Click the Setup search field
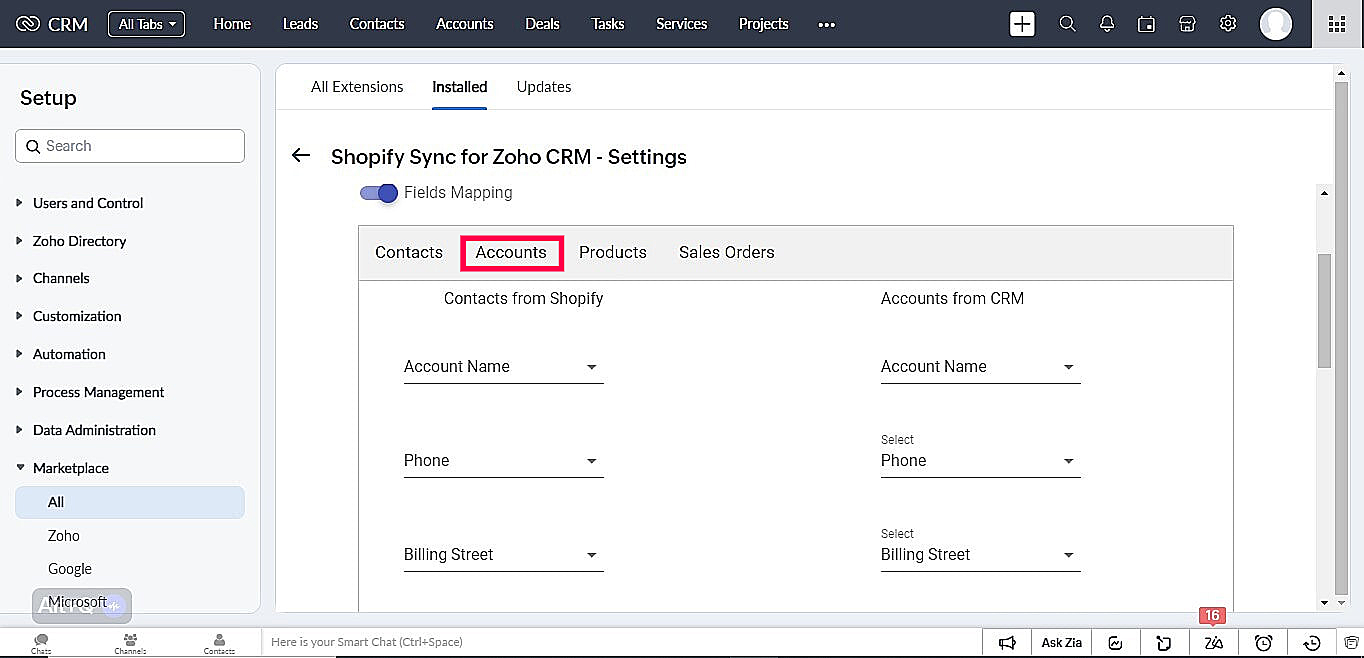The width and height of the screenshot is (1364, 658). click(130, 146)
